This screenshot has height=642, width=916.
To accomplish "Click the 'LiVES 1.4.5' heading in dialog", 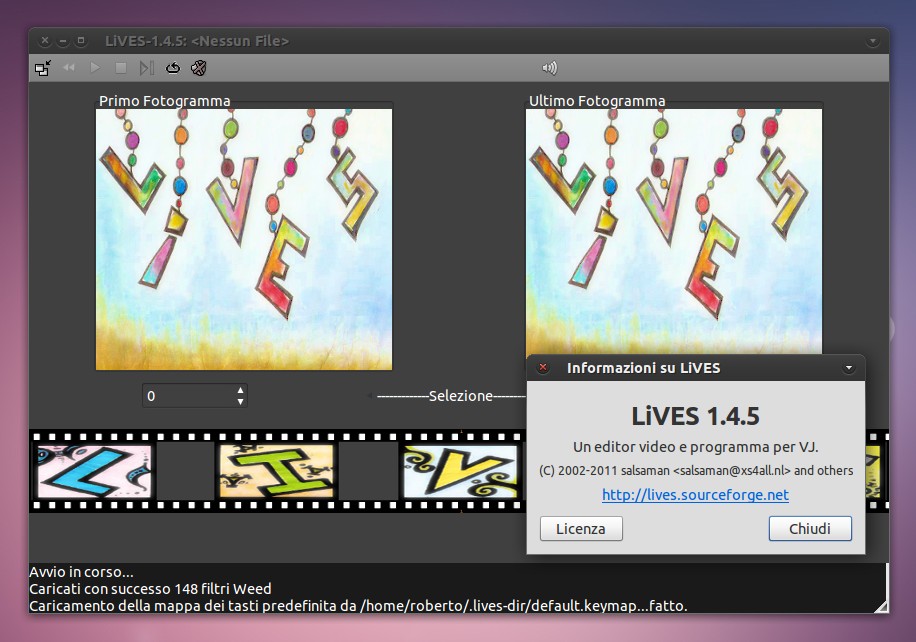I will click(695, 417).
